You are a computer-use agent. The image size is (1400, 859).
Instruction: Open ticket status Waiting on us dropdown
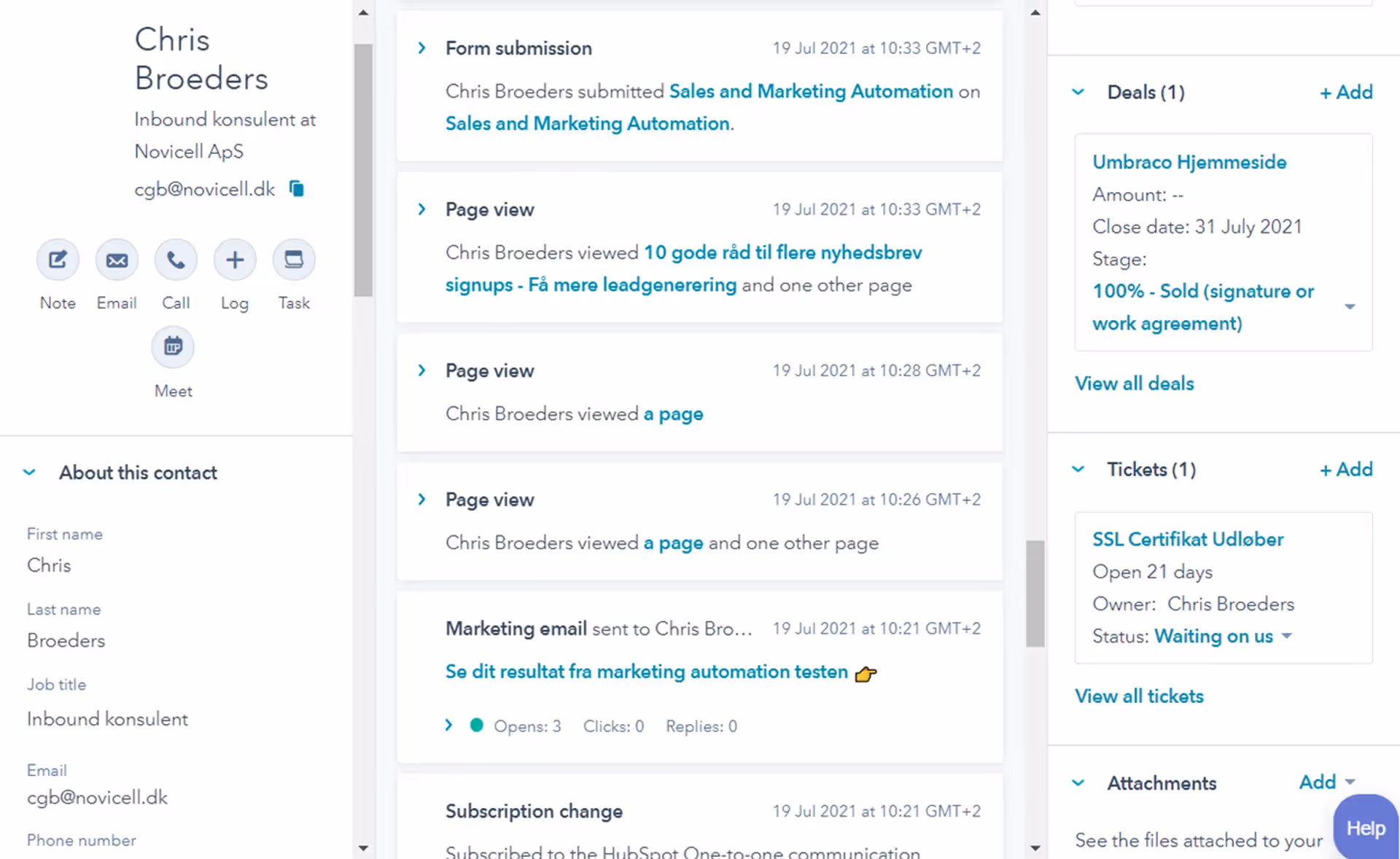1287,636
